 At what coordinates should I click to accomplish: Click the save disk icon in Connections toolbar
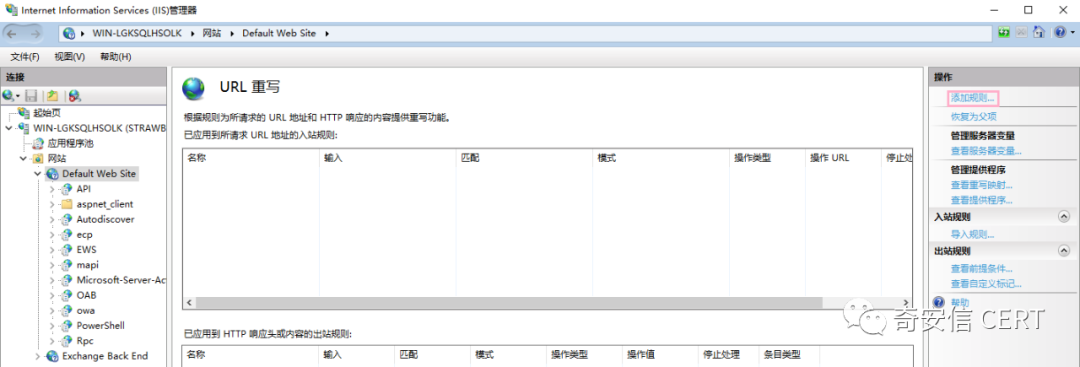click(x=30, y=96)
